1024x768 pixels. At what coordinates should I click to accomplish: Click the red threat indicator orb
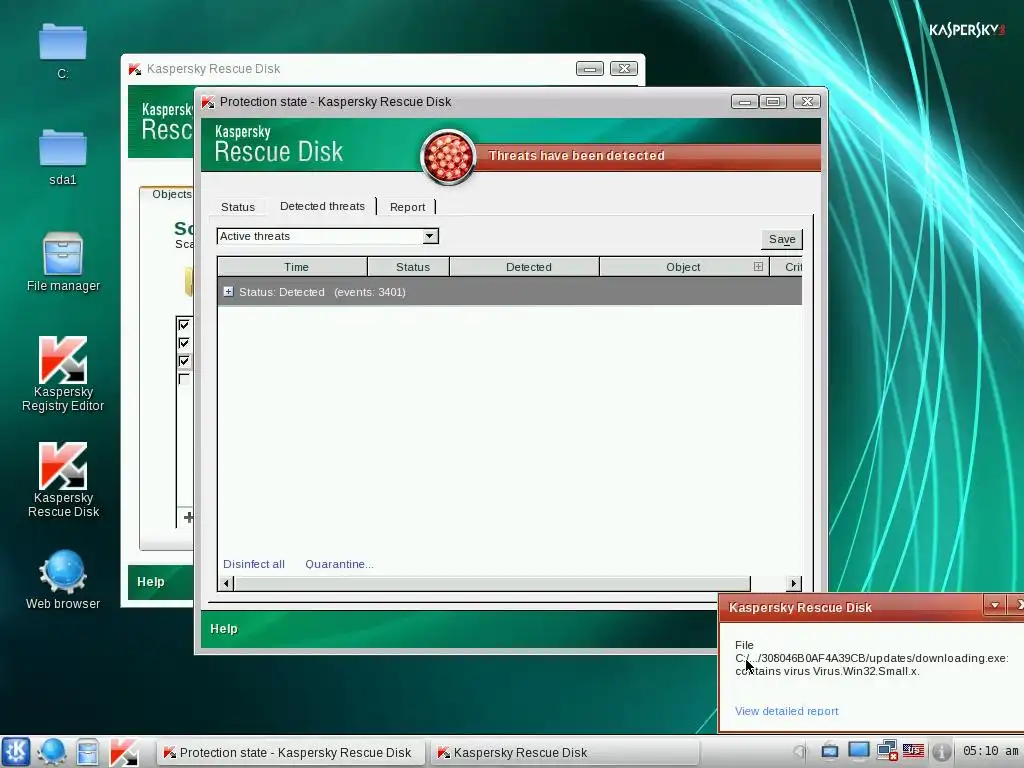(x=448, y=157)
